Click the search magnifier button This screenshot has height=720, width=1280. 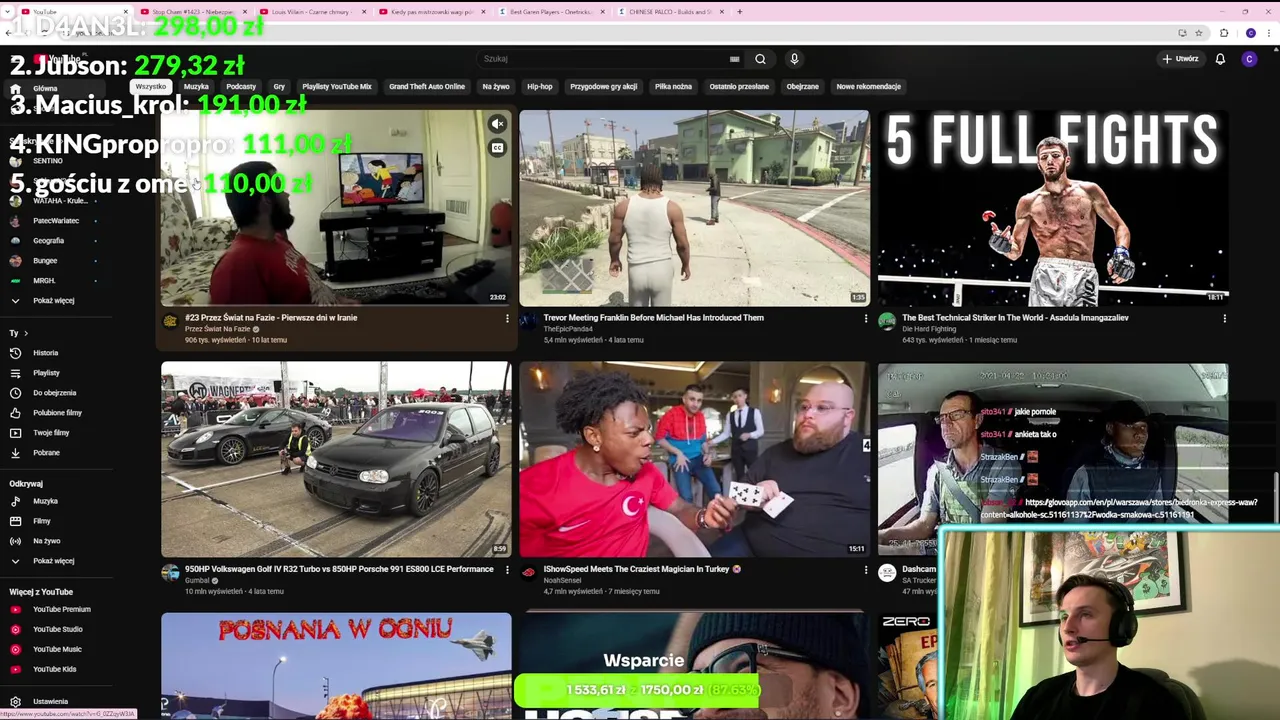pyautogui.click(x=760, y=59)
